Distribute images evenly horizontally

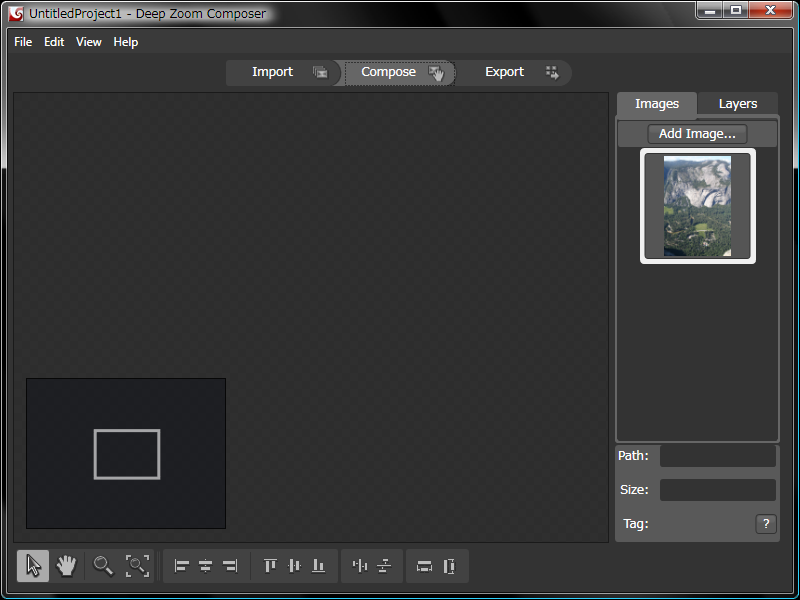(x=360, y=566)
